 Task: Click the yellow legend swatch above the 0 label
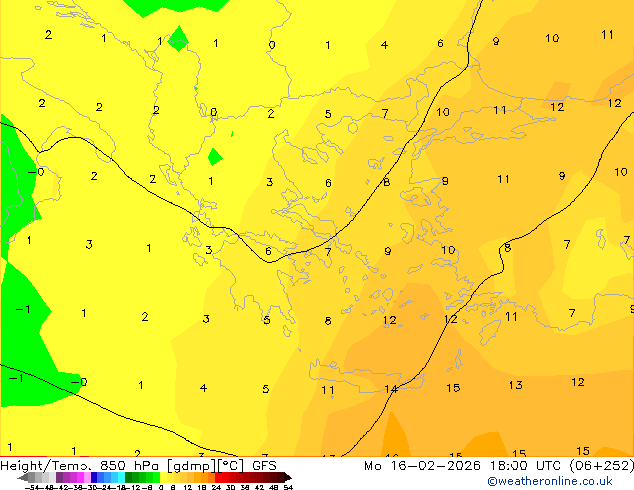click(163, 478)
